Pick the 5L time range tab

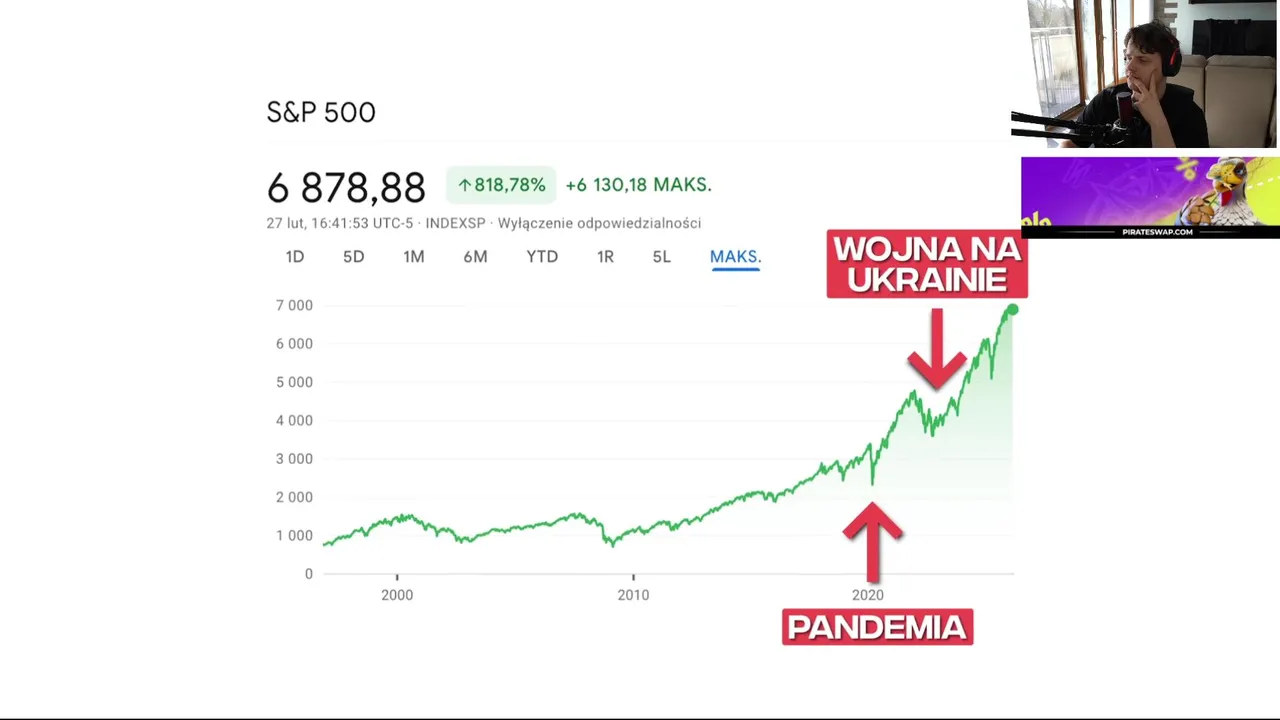[661, 257]
